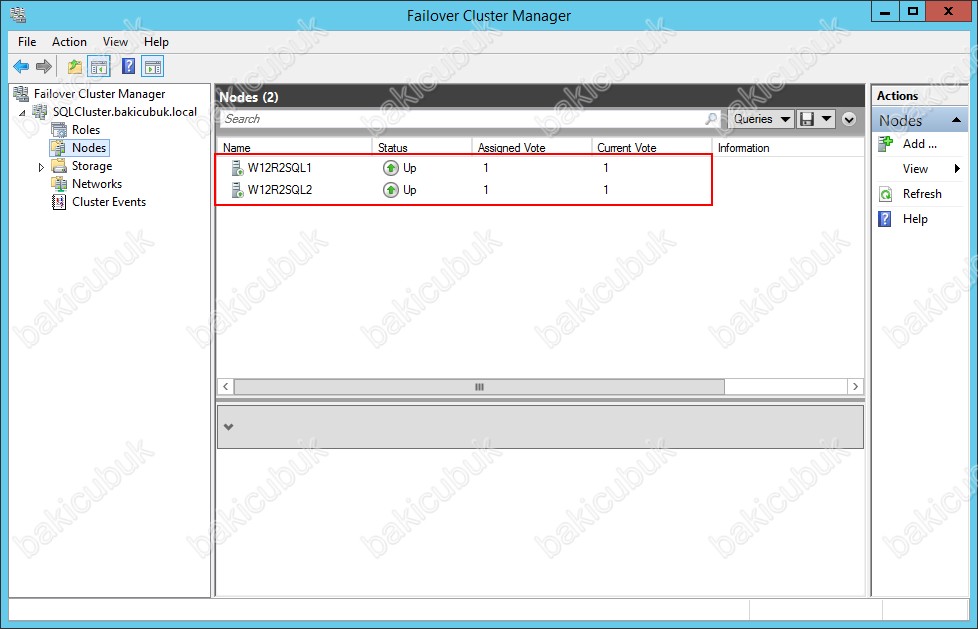
Task: Collapse the Nodes section in Actions pane
Action: pyautogui.click(x=956, y=120)
